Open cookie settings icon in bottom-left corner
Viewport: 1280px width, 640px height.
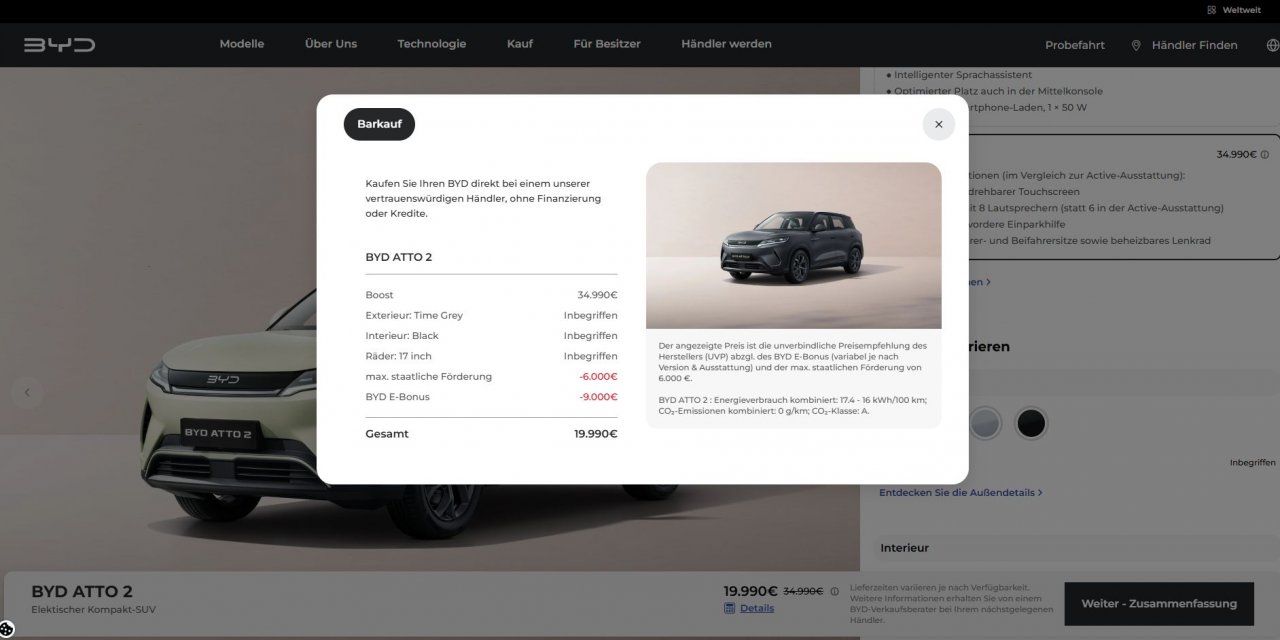[7, 629]
